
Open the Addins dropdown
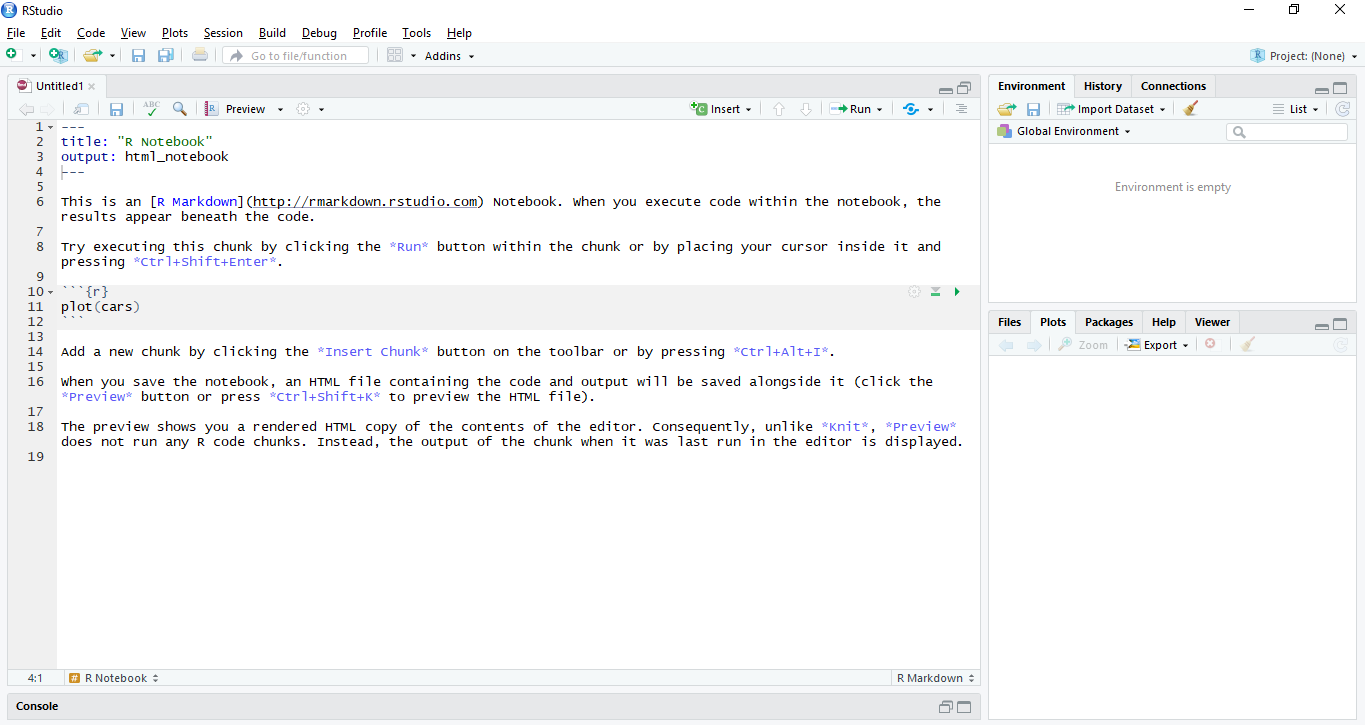[449, 56]
